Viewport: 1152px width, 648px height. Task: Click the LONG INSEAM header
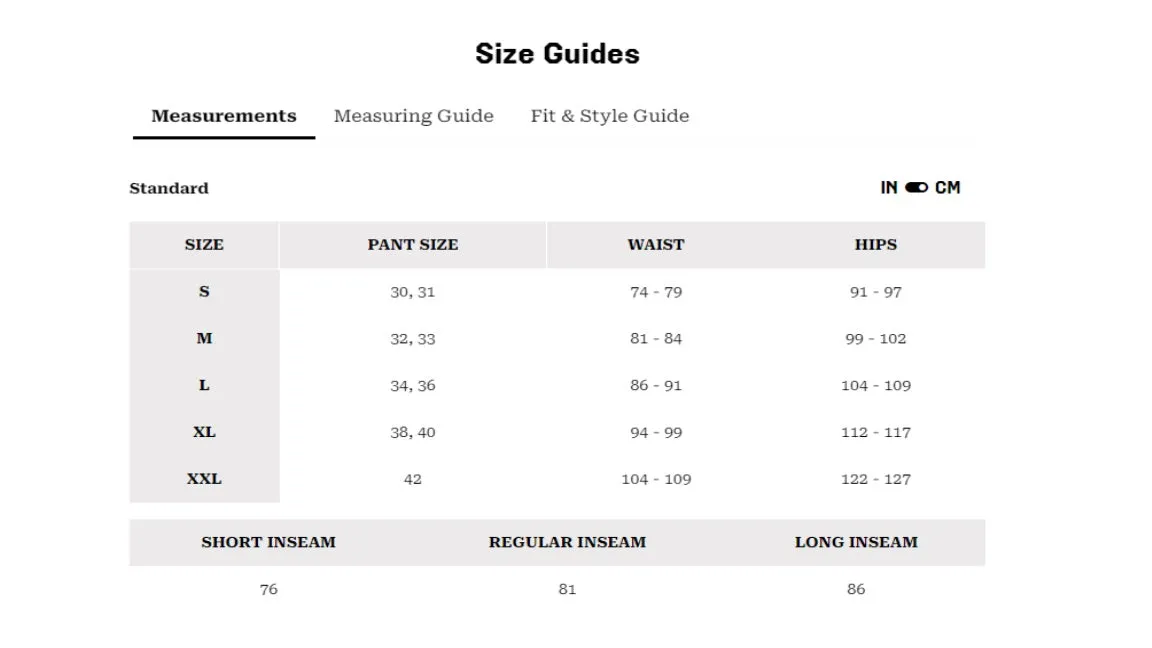pyautogui.click(x=856, y=542)
